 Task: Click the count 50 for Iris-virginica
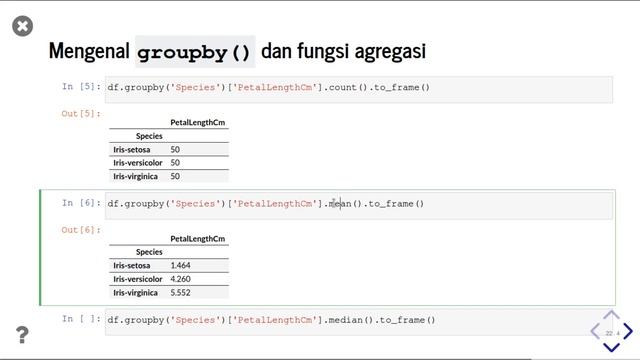(175, 176)
